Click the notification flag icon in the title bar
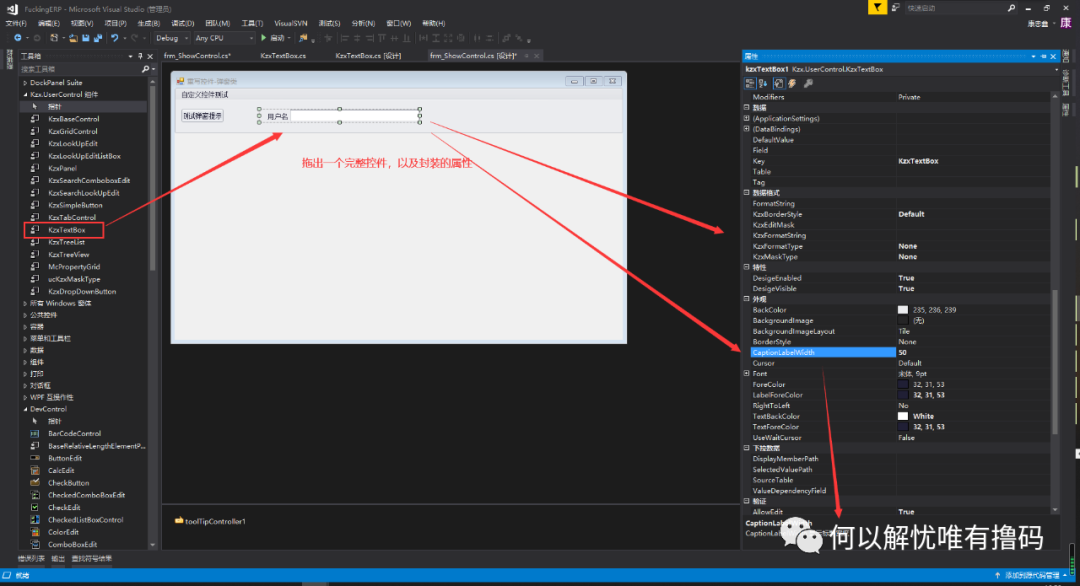 pyautogui.click(x=877, y=8)
